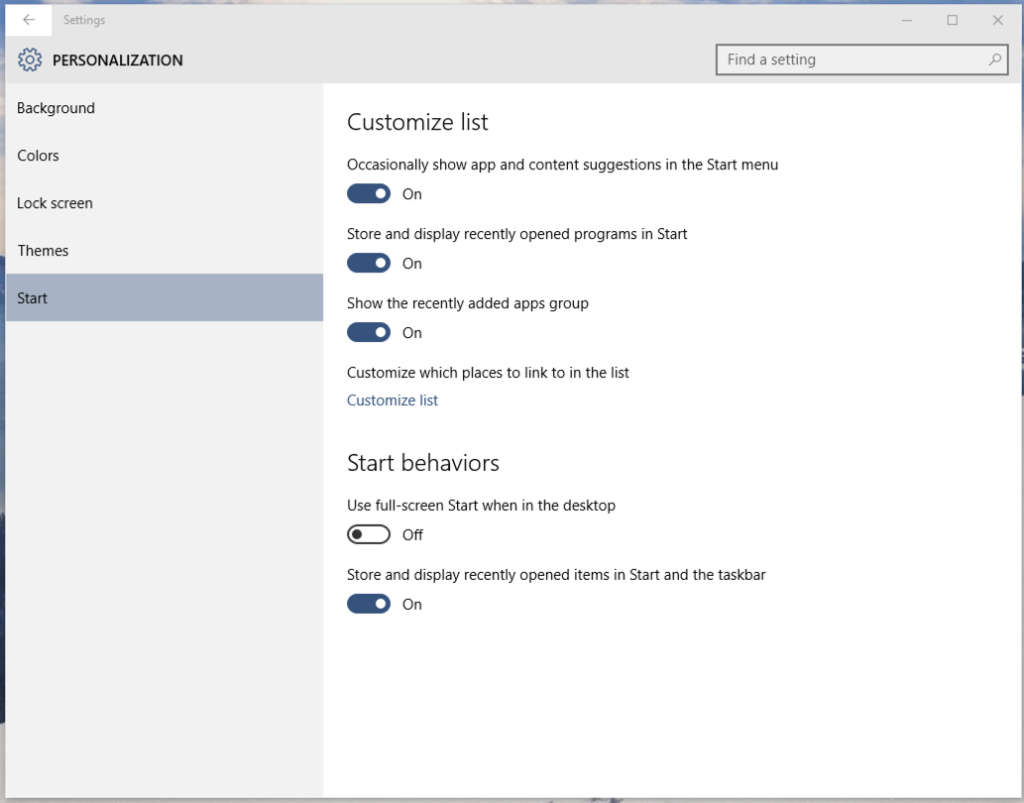This screenshot has height=803, width=1024.
Task: Go to Lock screen settings
Action: (x=55, y=203)
